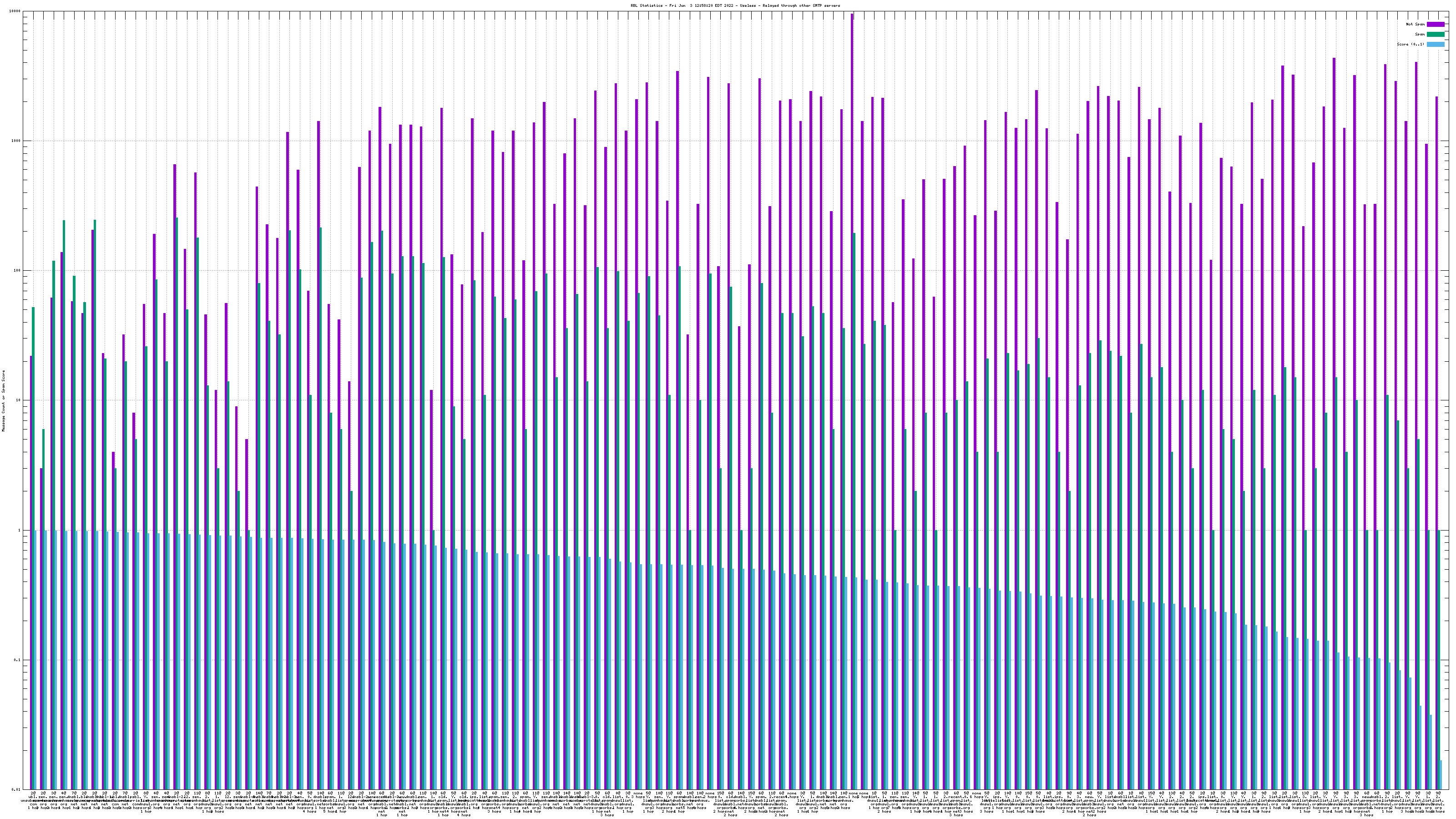
Task: Click the "Spam" legend label text
Action: click(1420, 35)
